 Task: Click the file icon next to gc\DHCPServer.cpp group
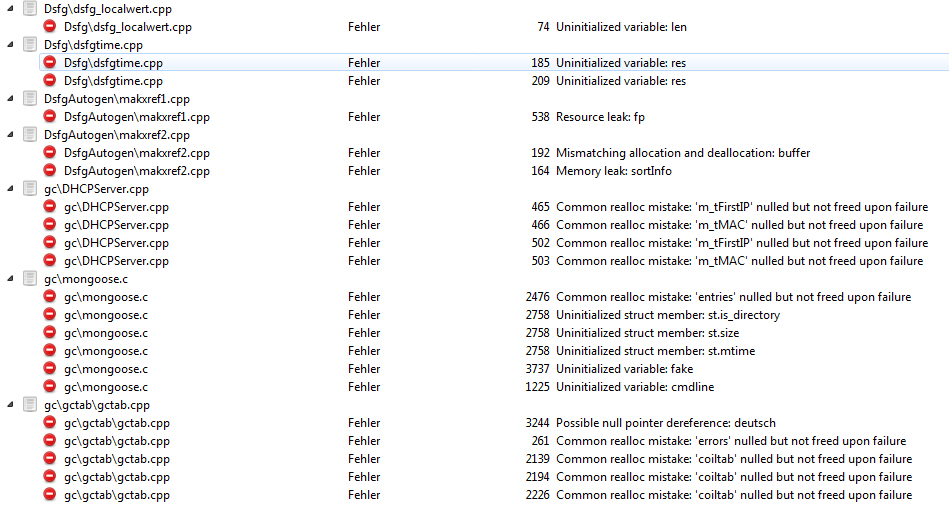coord(30,189)
